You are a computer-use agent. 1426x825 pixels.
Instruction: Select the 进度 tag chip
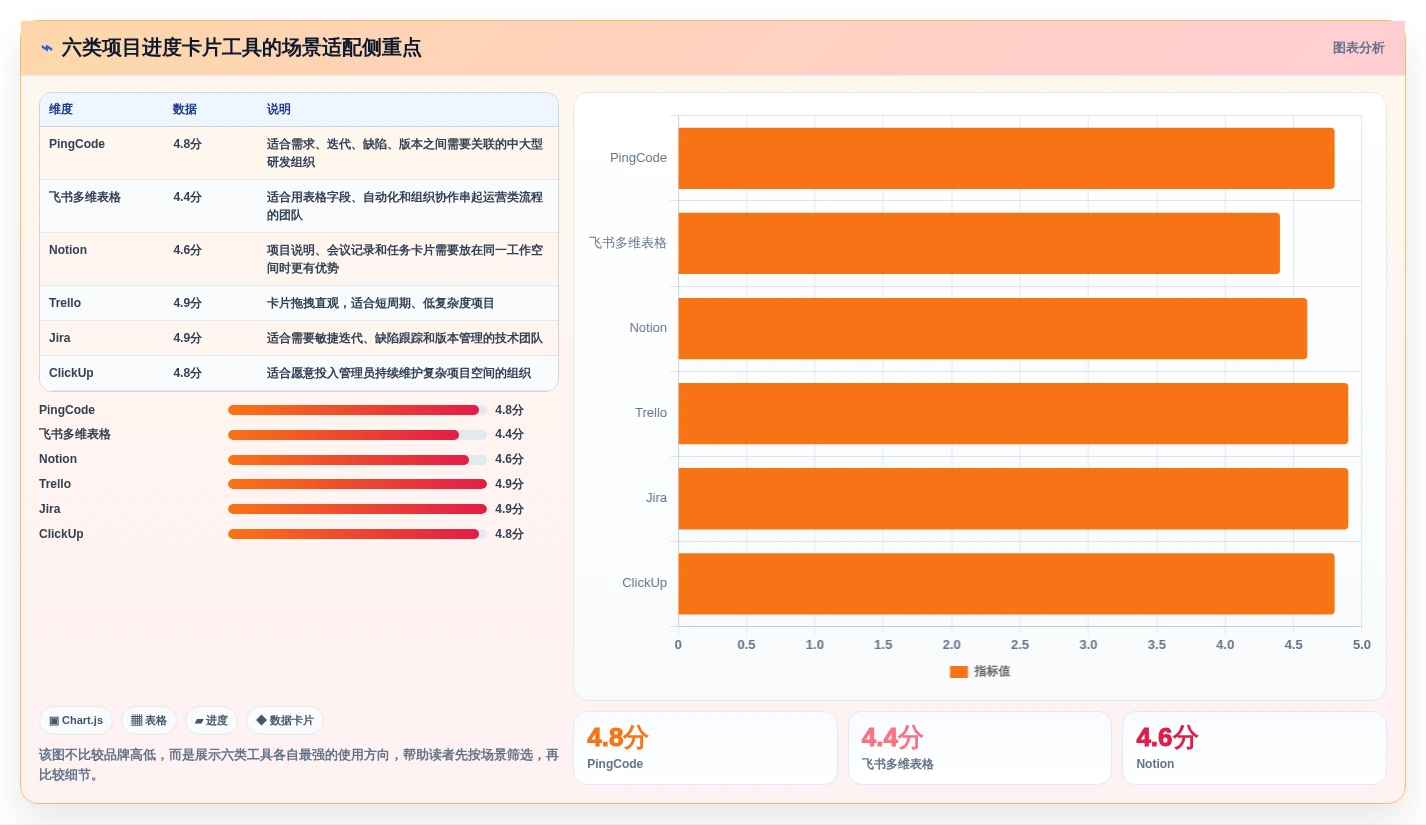(211, 720)
